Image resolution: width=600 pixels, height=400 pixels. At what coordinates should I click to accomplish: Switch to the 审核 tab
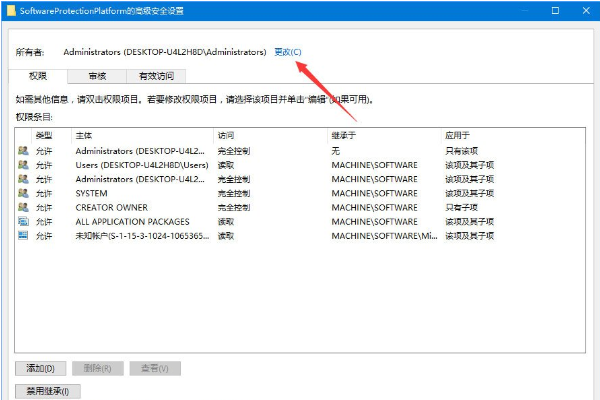97,76
